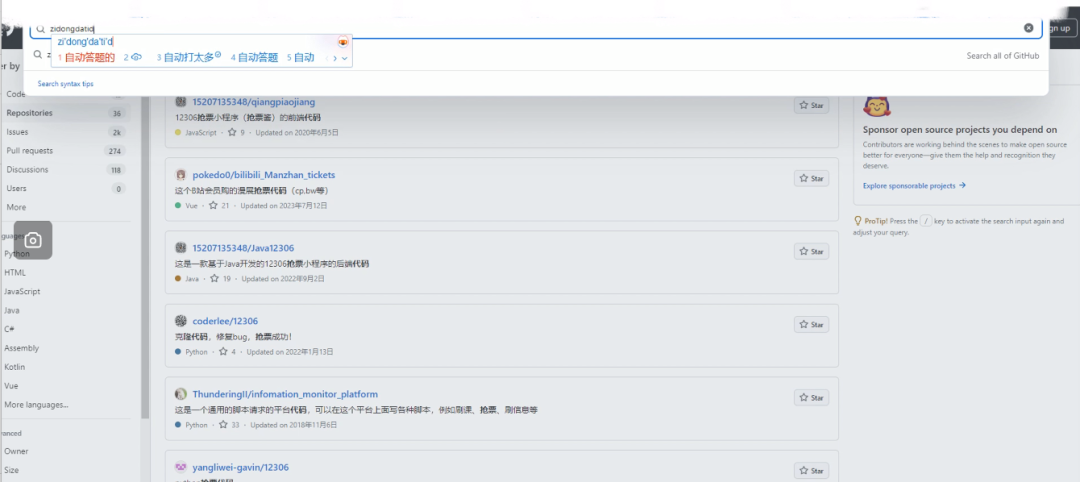
Task: Star the Java12306 repository
Action: (811, 251)
